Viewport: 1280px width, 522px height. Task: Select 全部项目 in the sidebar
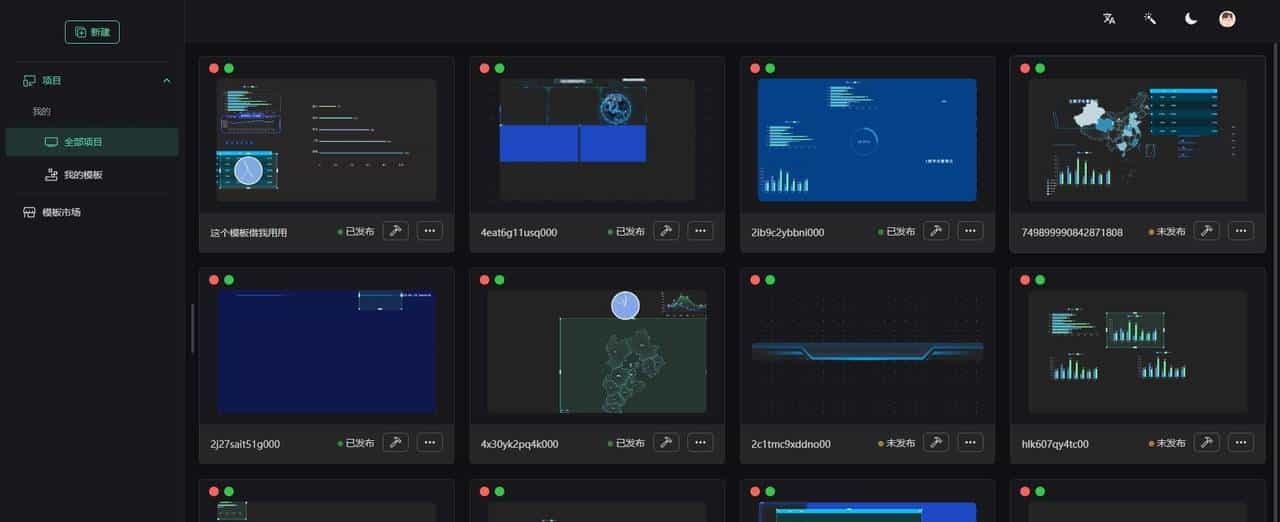pos(92,142)
